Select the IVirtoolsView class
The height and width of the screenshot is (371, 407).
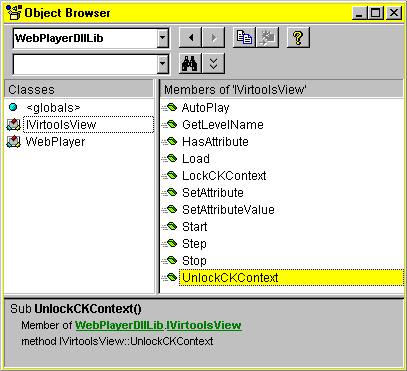point(88,125)
